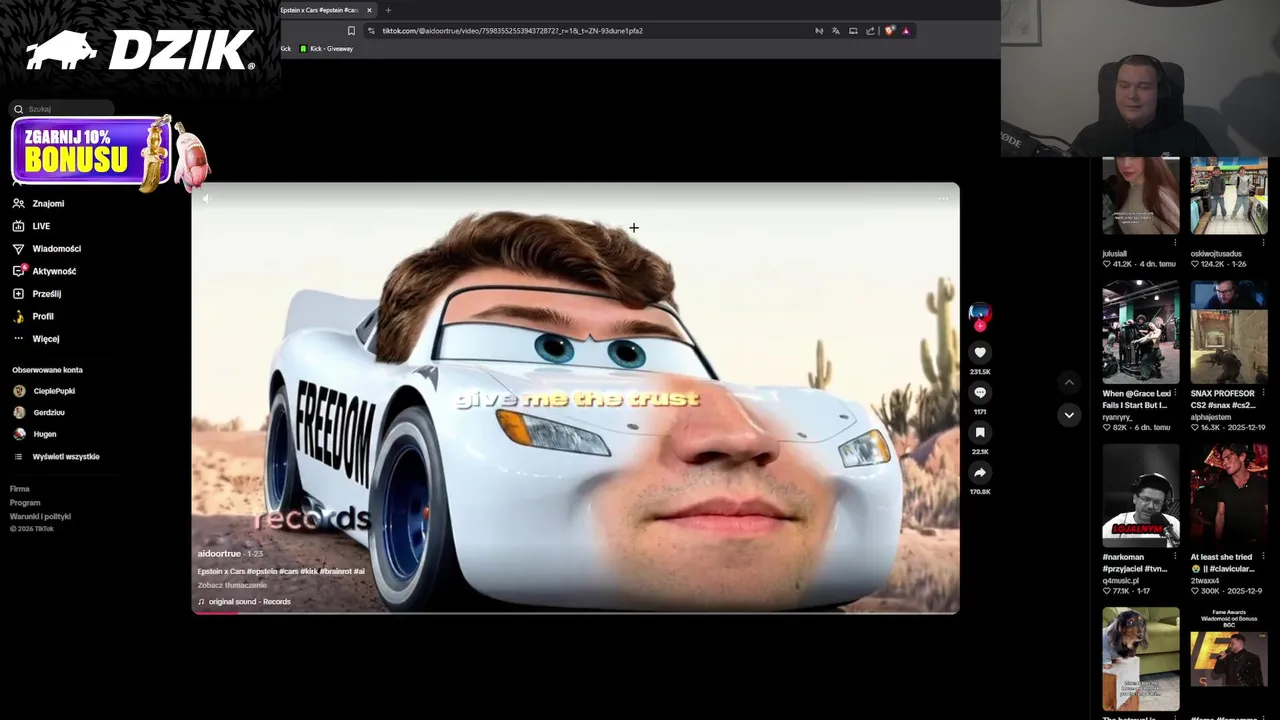The height and width of the screenshot is (720, 1280).
Task: Go to next video with down chevron
Action: tap(1069, 415)
